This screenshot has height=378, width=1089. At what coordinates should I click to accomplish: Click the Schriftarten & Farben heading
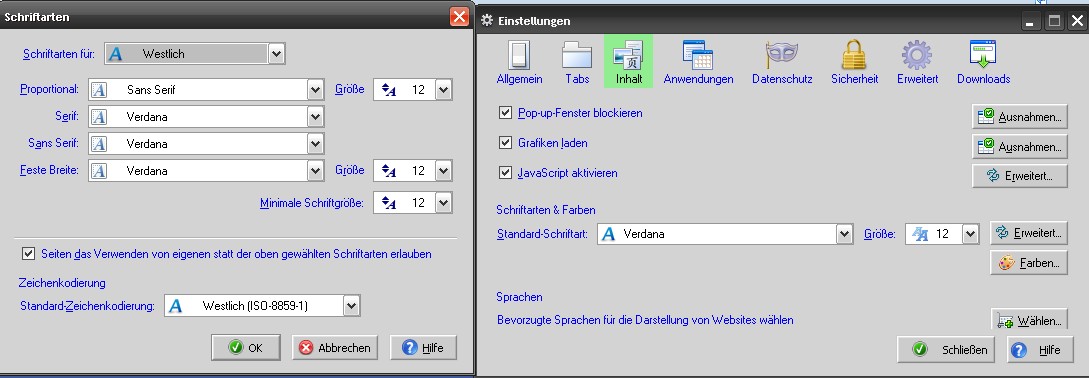tap(546, 210)
